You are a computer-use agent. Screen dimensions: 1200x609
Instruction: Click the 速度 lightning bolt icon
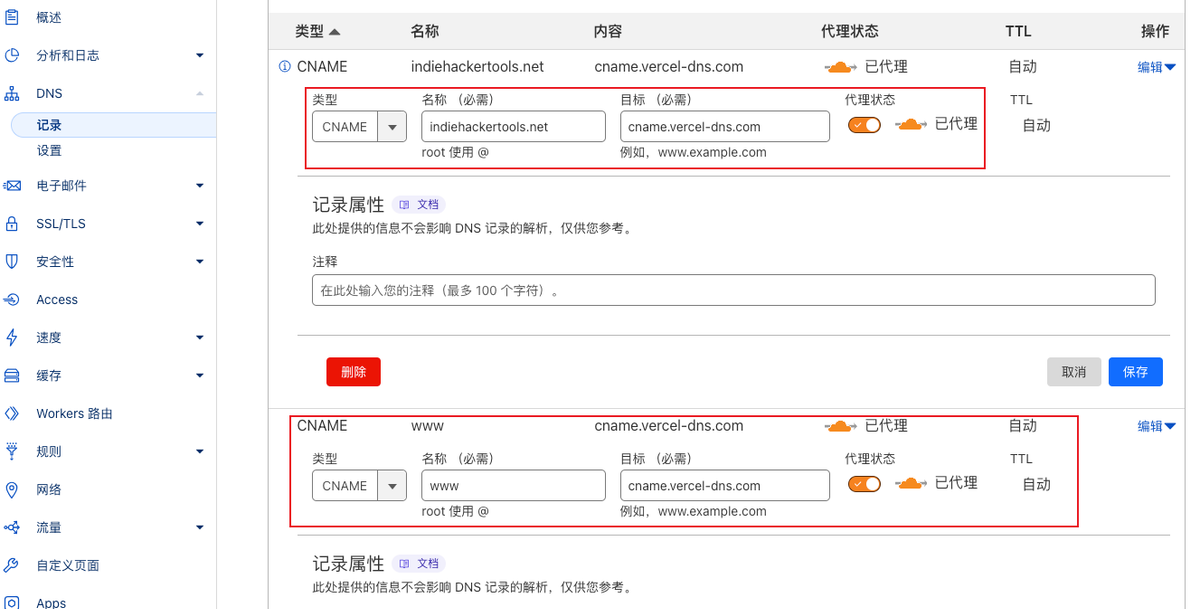point(12,337)
